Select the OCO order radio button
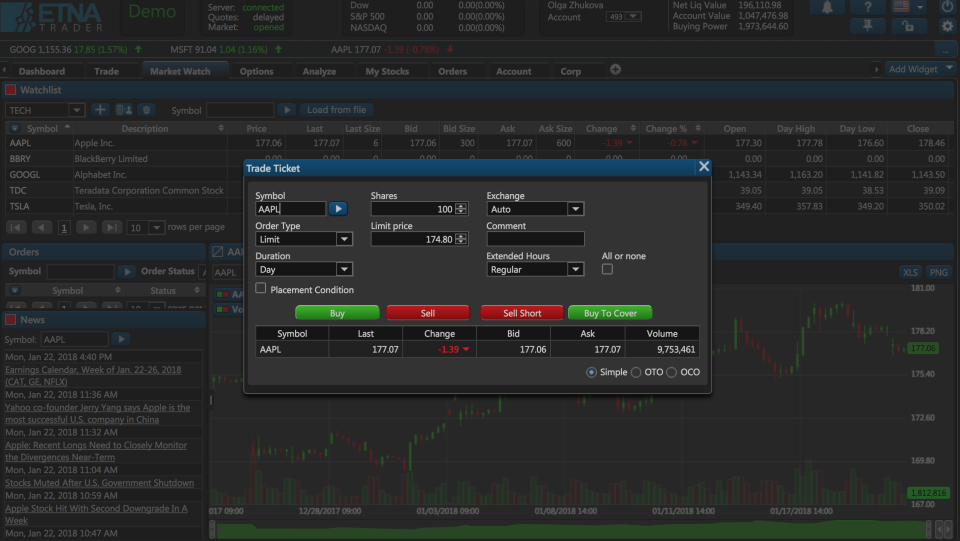This screenshot has width=960, height=541. click(672, 372)
